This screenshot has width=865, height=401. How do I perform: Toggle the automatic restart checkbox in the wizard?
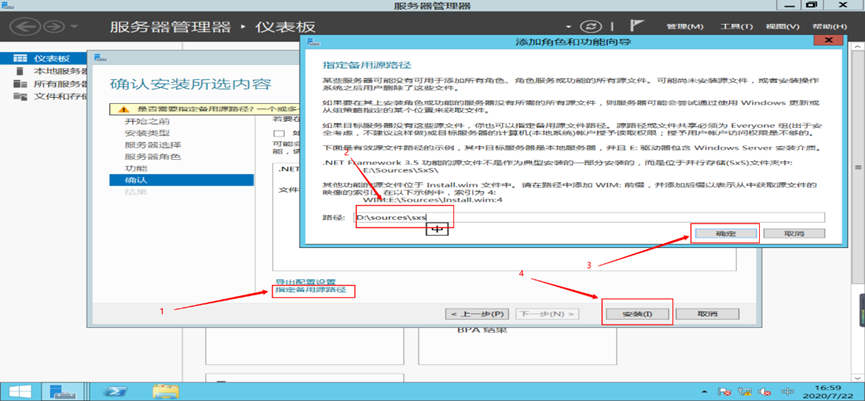pyautogui.click(x=279, y=133)
